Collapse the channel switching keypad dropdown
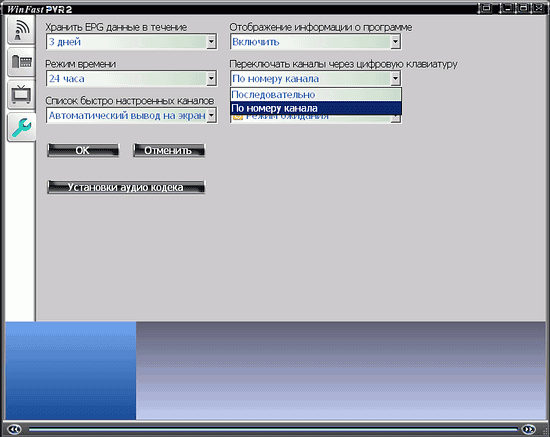Screen dimensions: 550x437 point(395,79)
